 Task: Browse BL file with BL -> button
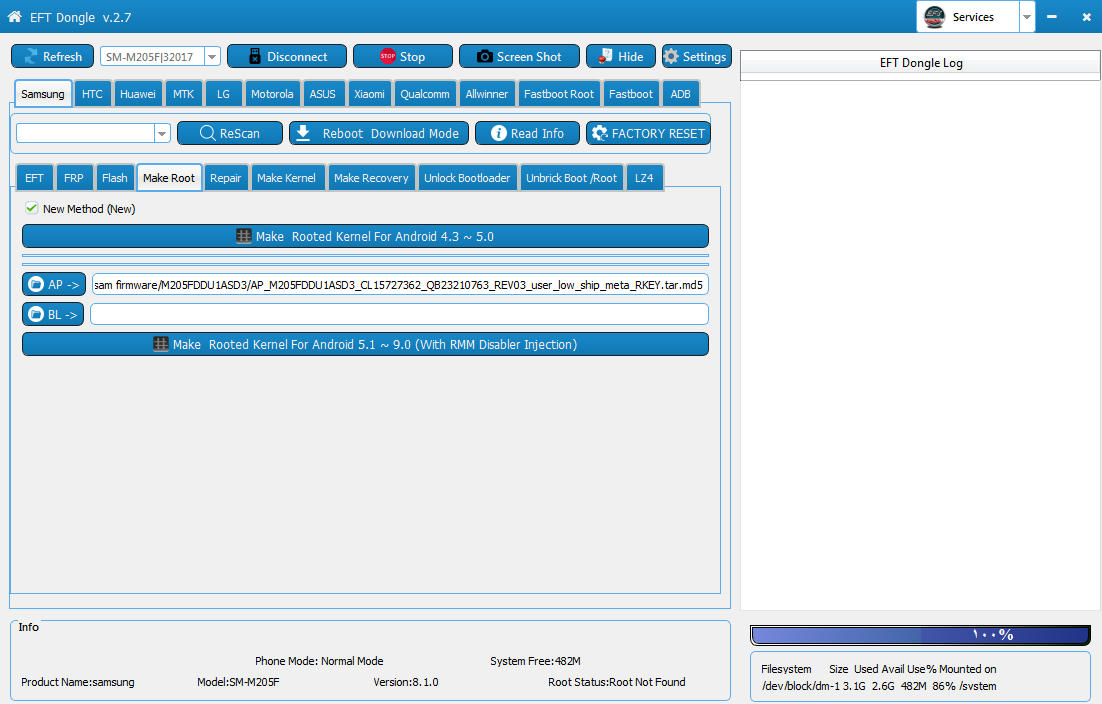point(53,314)
